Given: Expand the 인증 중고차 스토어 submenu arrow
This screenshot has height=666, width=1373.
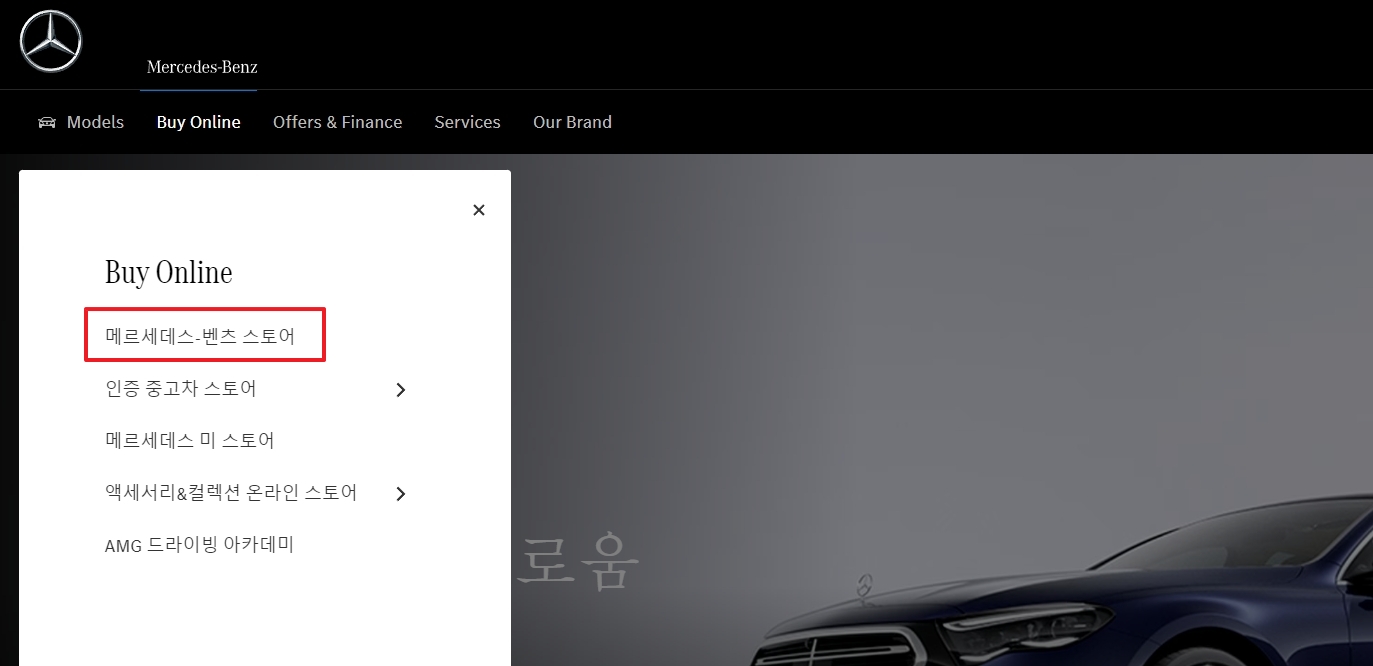Looking at the screenshot, I should point(401,390).
